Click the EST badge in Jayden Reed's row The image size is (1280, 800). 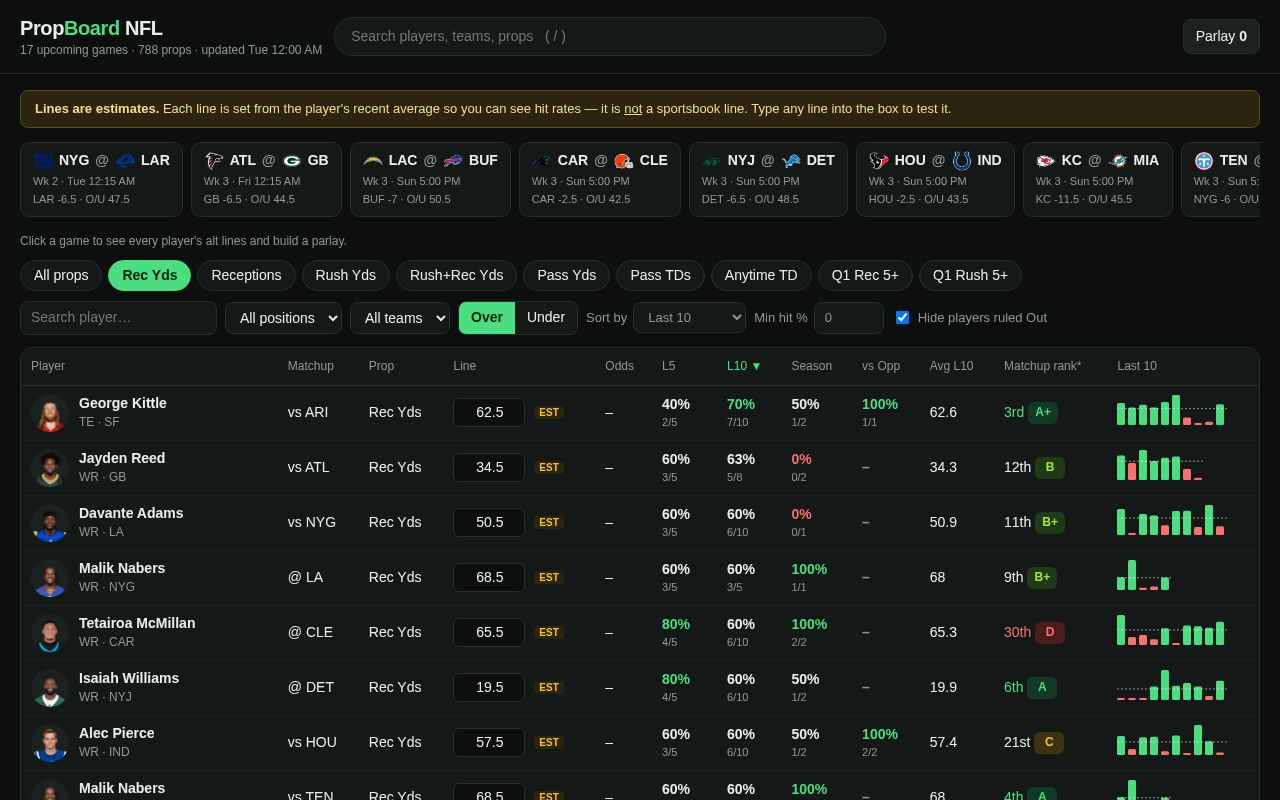click(x=549, y=467)
